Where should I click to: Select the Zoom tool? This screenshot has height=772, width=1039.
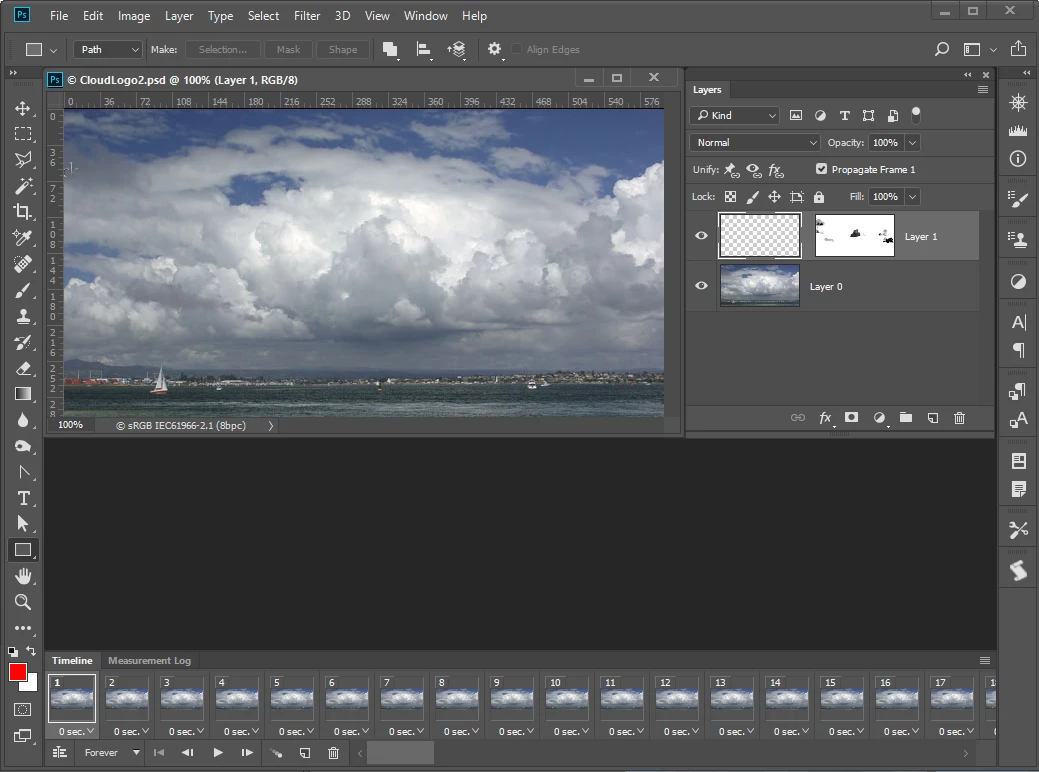23,602
